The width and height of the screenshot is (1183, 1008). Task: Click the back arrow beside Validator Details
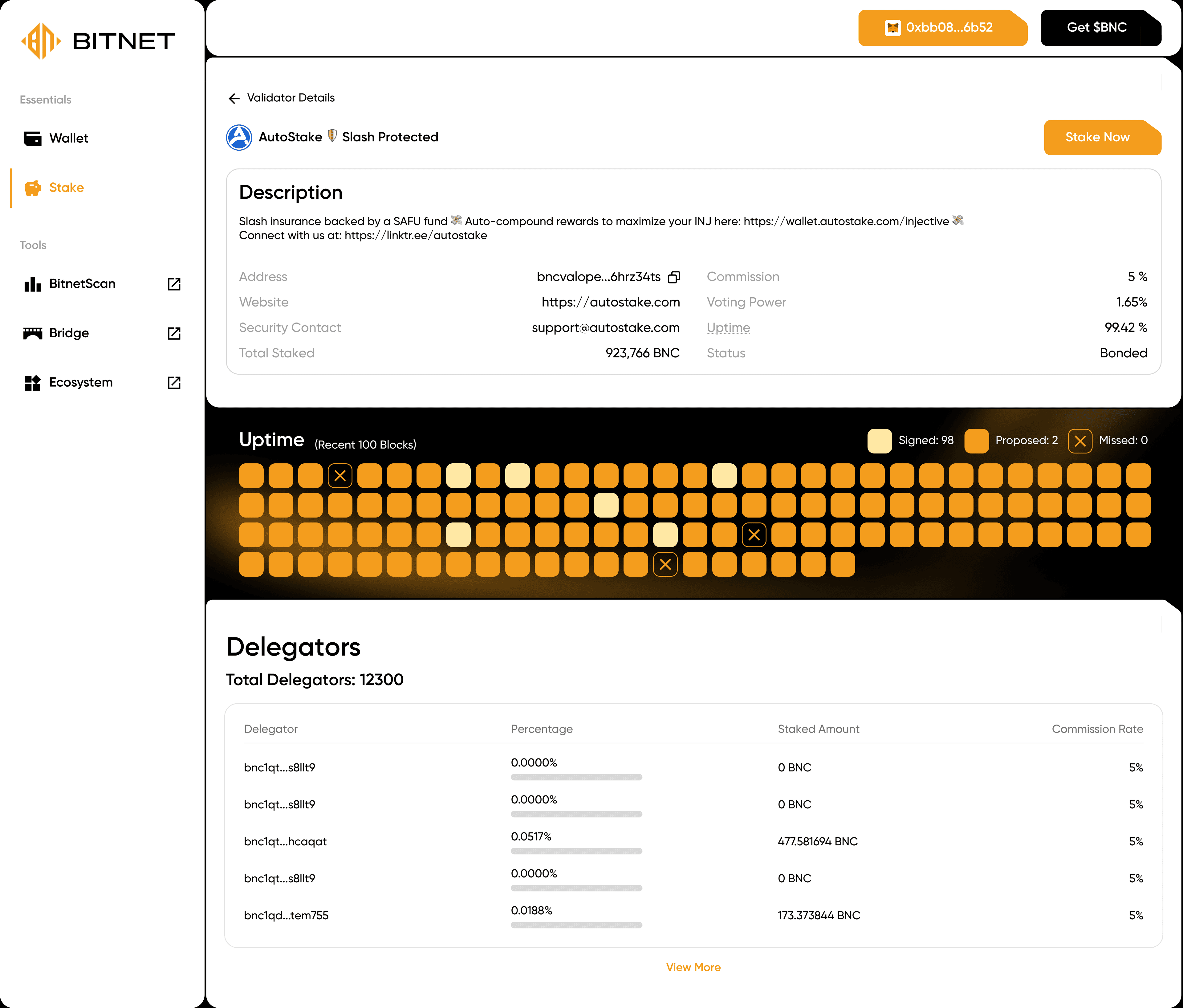point(234,98)
